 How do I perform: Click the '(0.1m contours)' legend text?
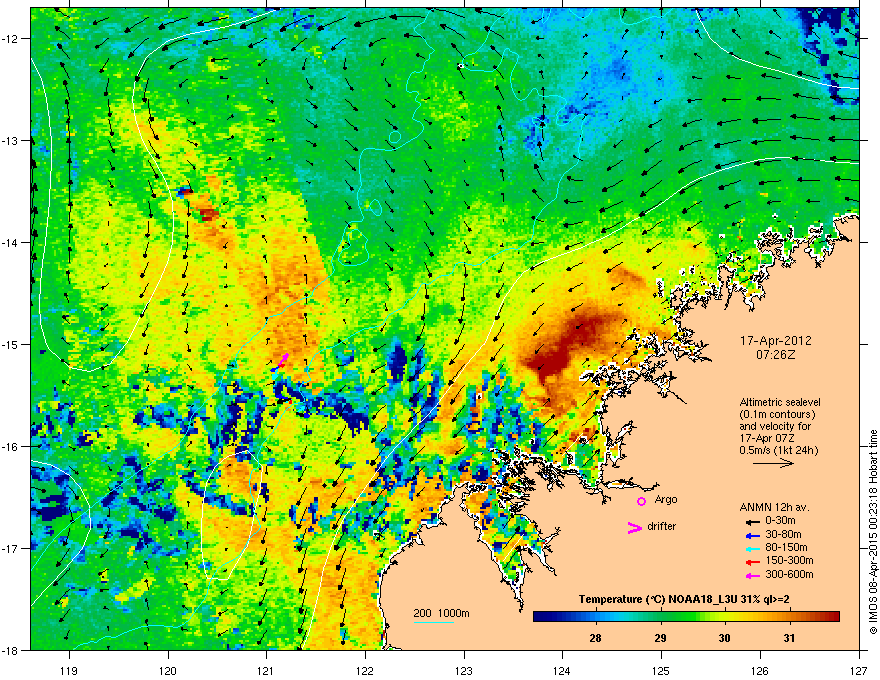click(777, 415)
